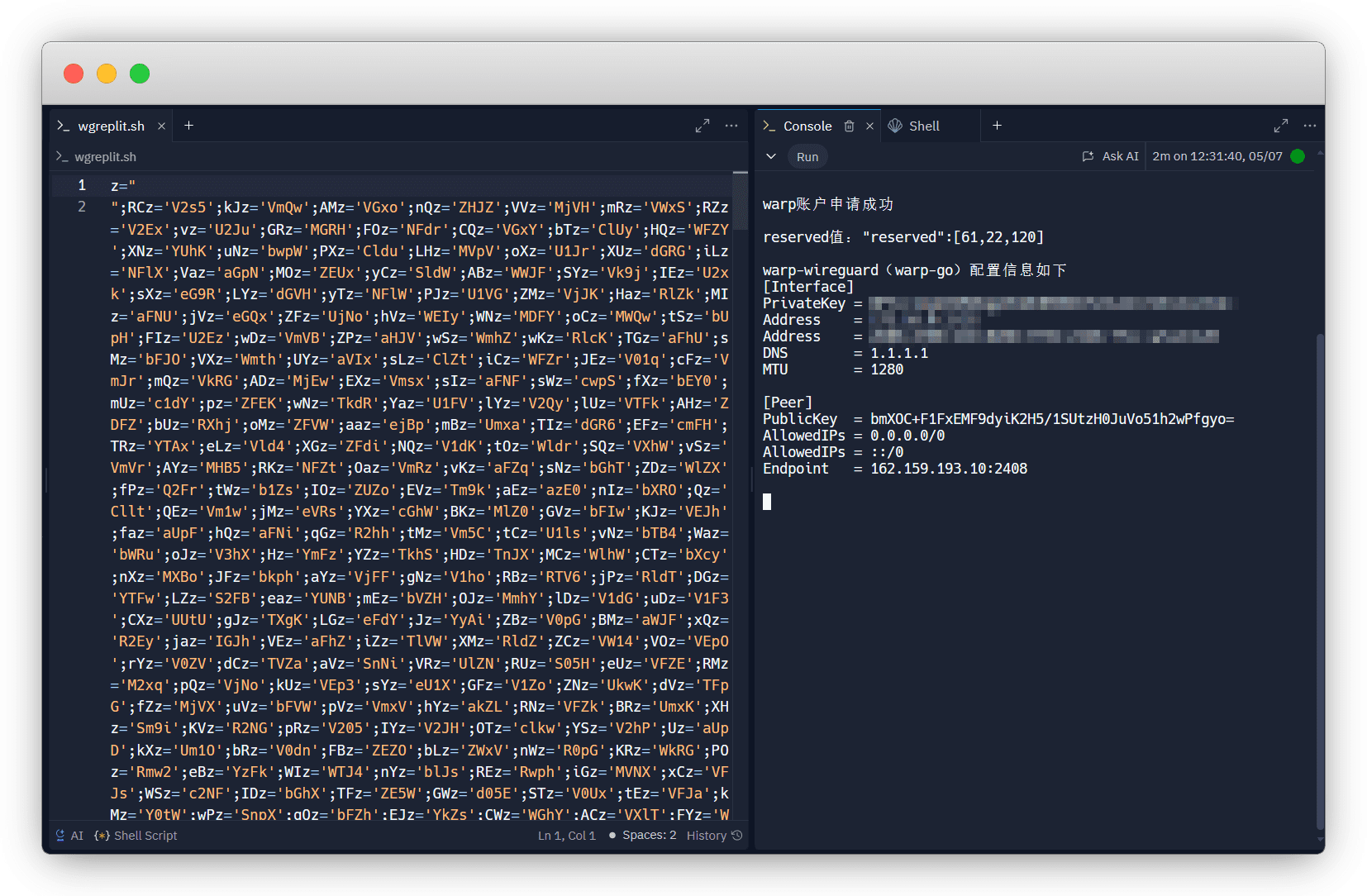Open editor pane more options menu

731,126
